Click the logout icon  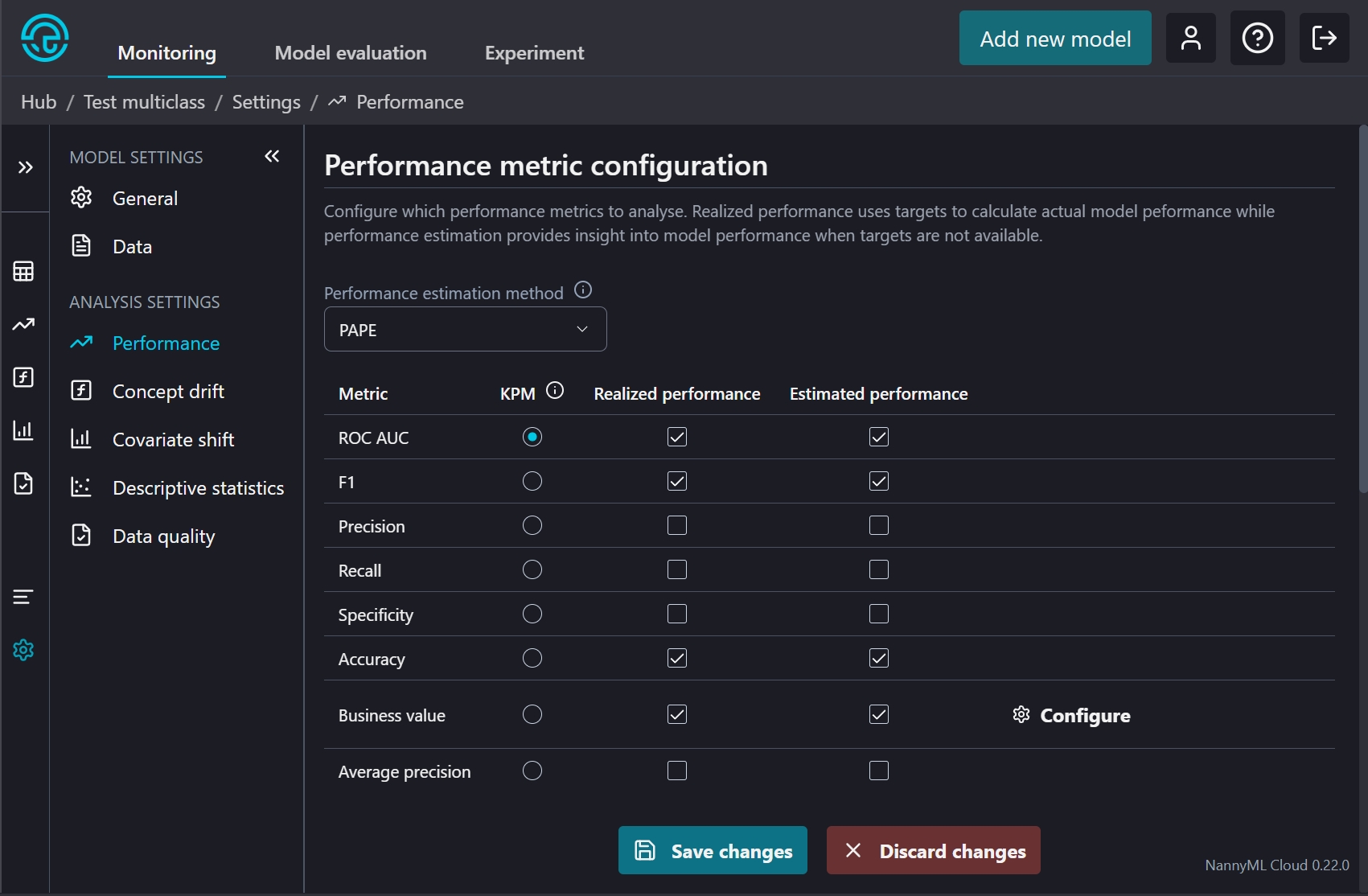[x=1324, y=38]
